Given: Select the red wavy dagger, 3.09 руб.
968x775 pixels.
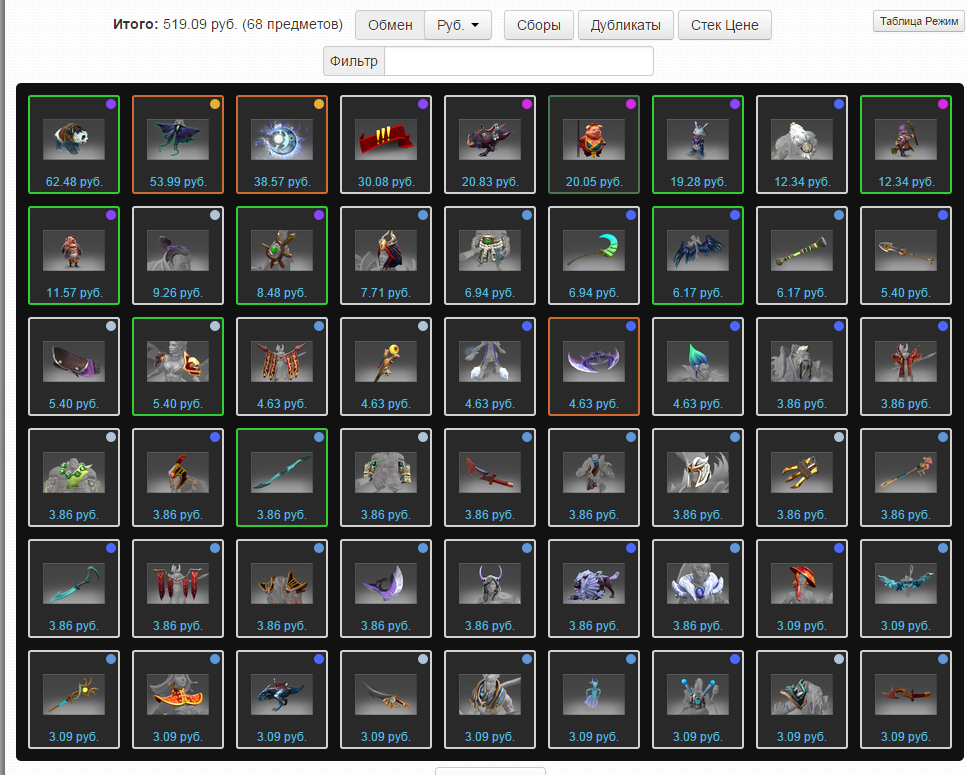Looking at the screenshot, I should [x=906, y=700].
